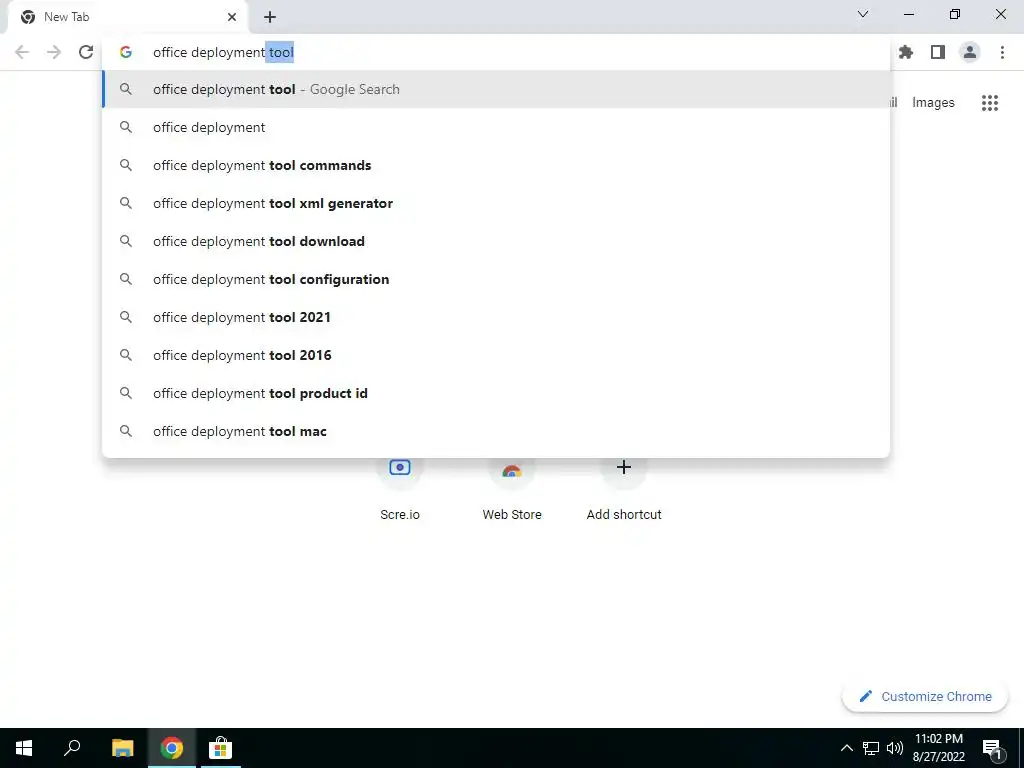The width and height of the screenshot is (1024, 768).
Task: Choose 'office deployment tool - Google Search' suggestion
Action: pos(496,89)
